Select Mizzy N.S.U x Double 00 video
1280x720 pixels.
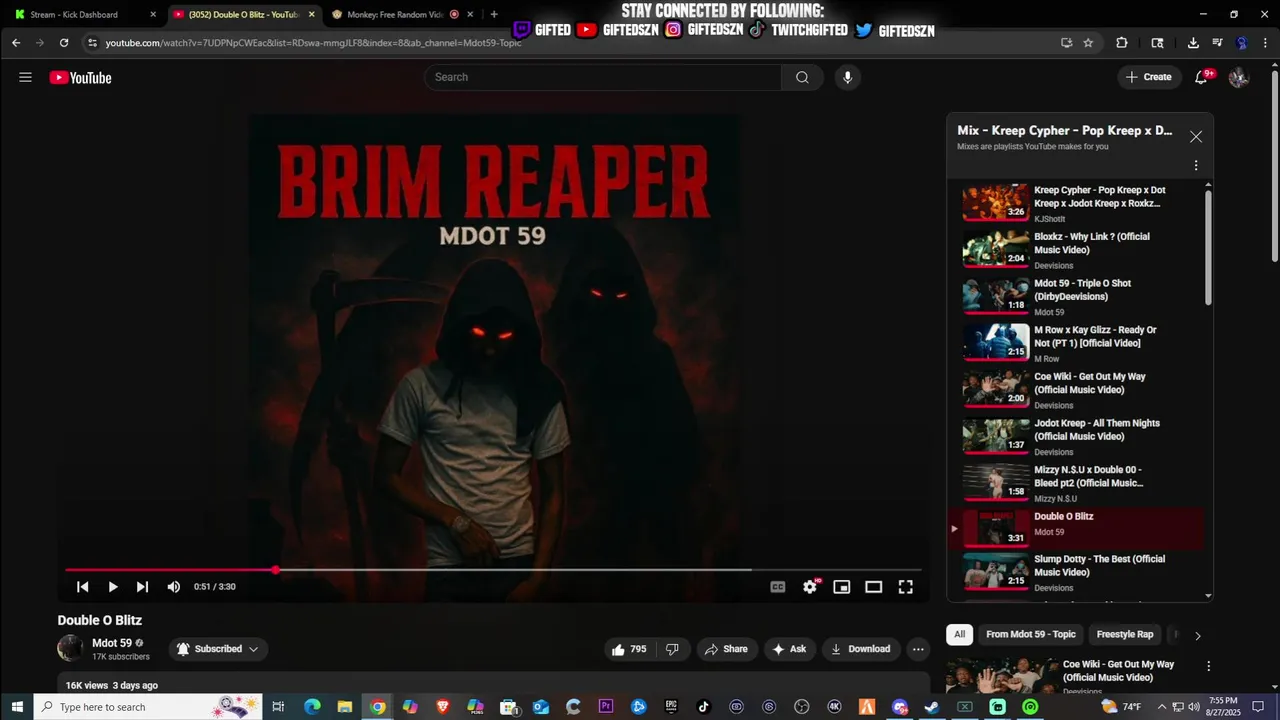click(x=1078, y=483)
